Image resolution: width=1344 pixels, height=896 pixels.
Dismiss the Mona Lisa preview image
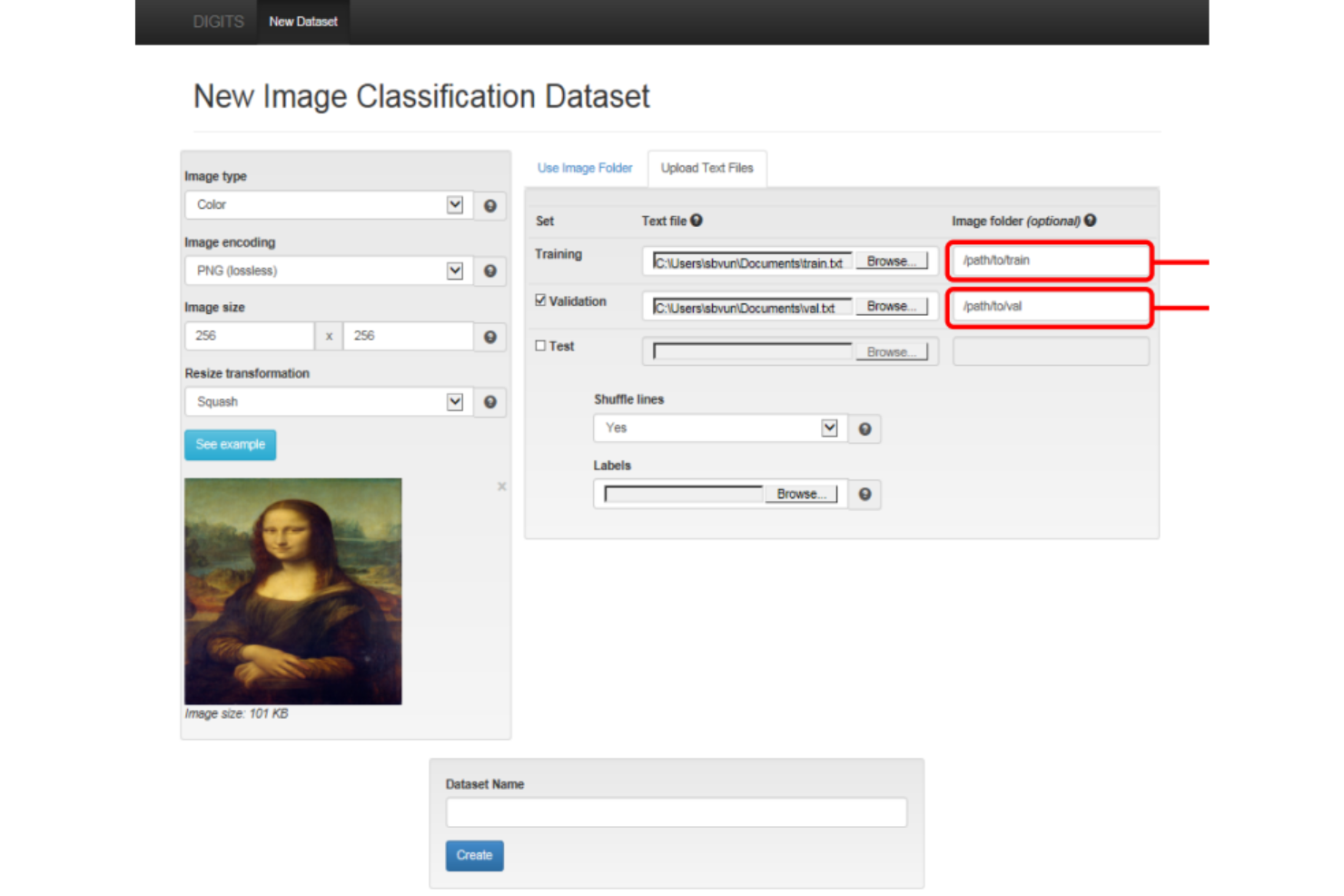pos(501,487)
